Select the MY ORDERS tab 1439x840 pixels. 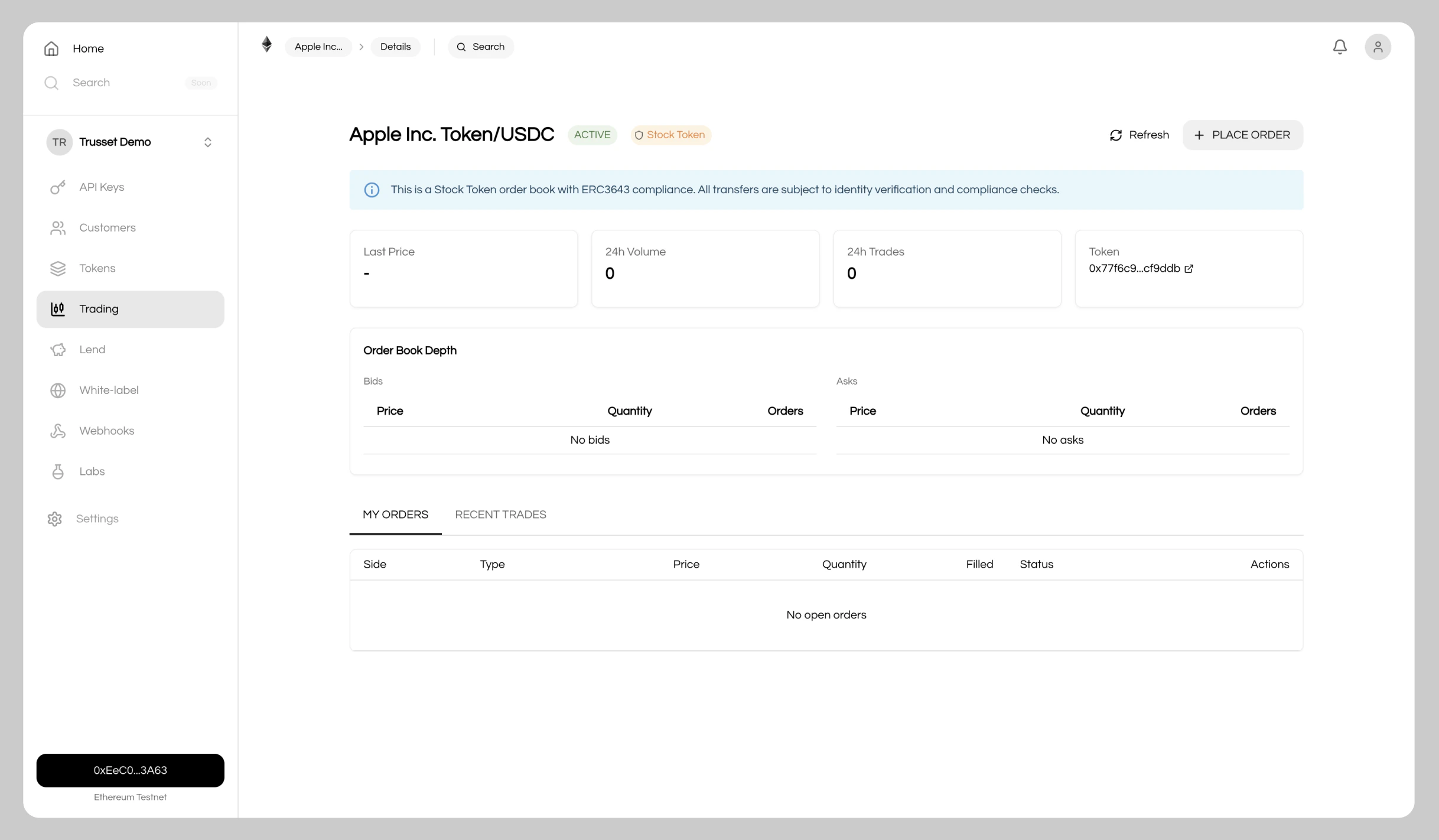395,515
